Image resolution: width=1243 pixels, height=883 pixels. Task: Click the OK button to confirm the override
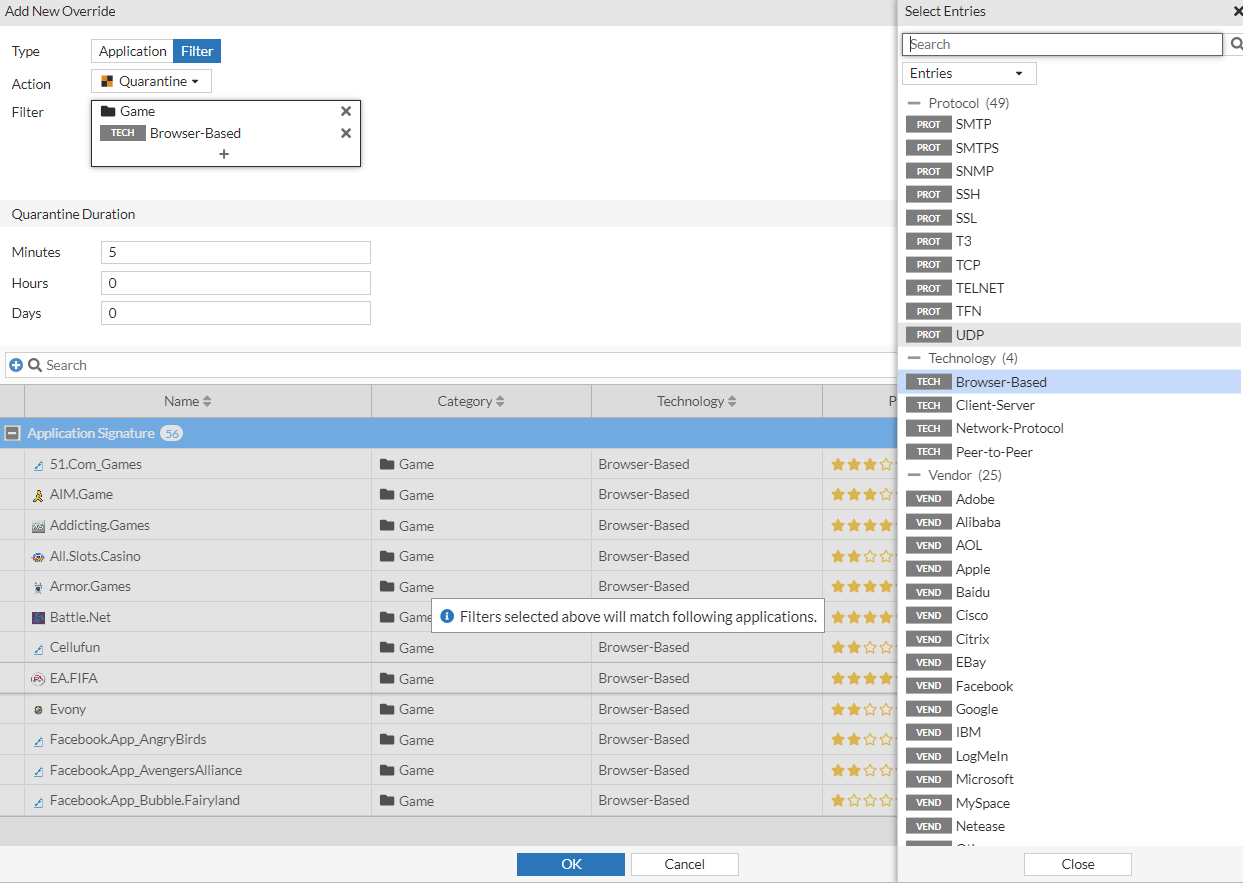pos(570,864)
